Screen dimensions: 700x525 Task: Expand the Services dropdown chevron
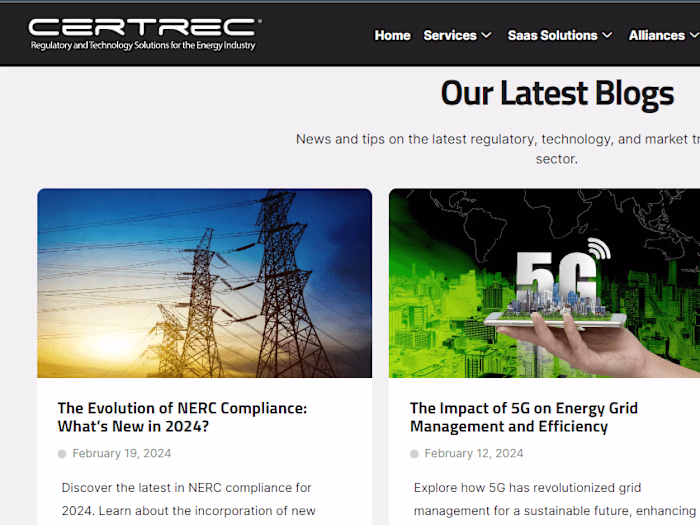click(x=487, y=35)
